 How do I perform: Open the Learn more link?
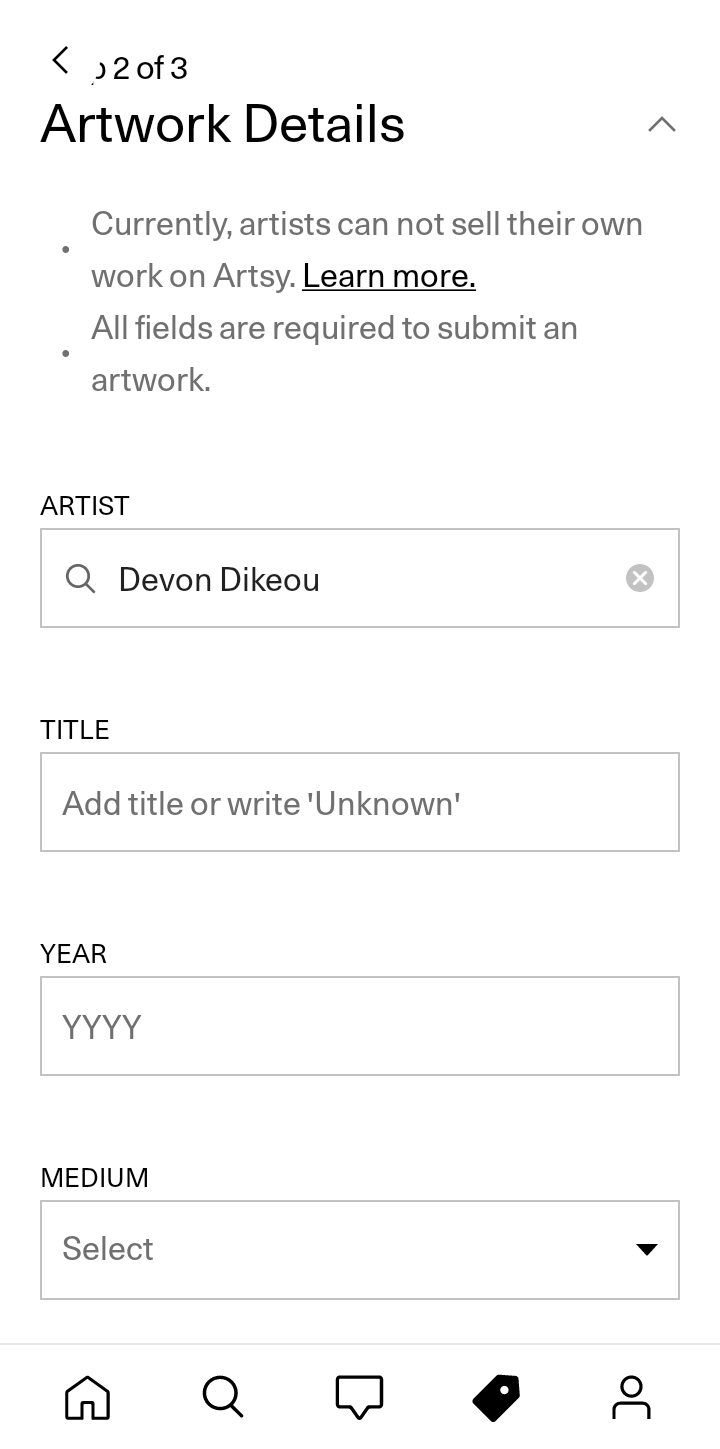pos(389,276)
